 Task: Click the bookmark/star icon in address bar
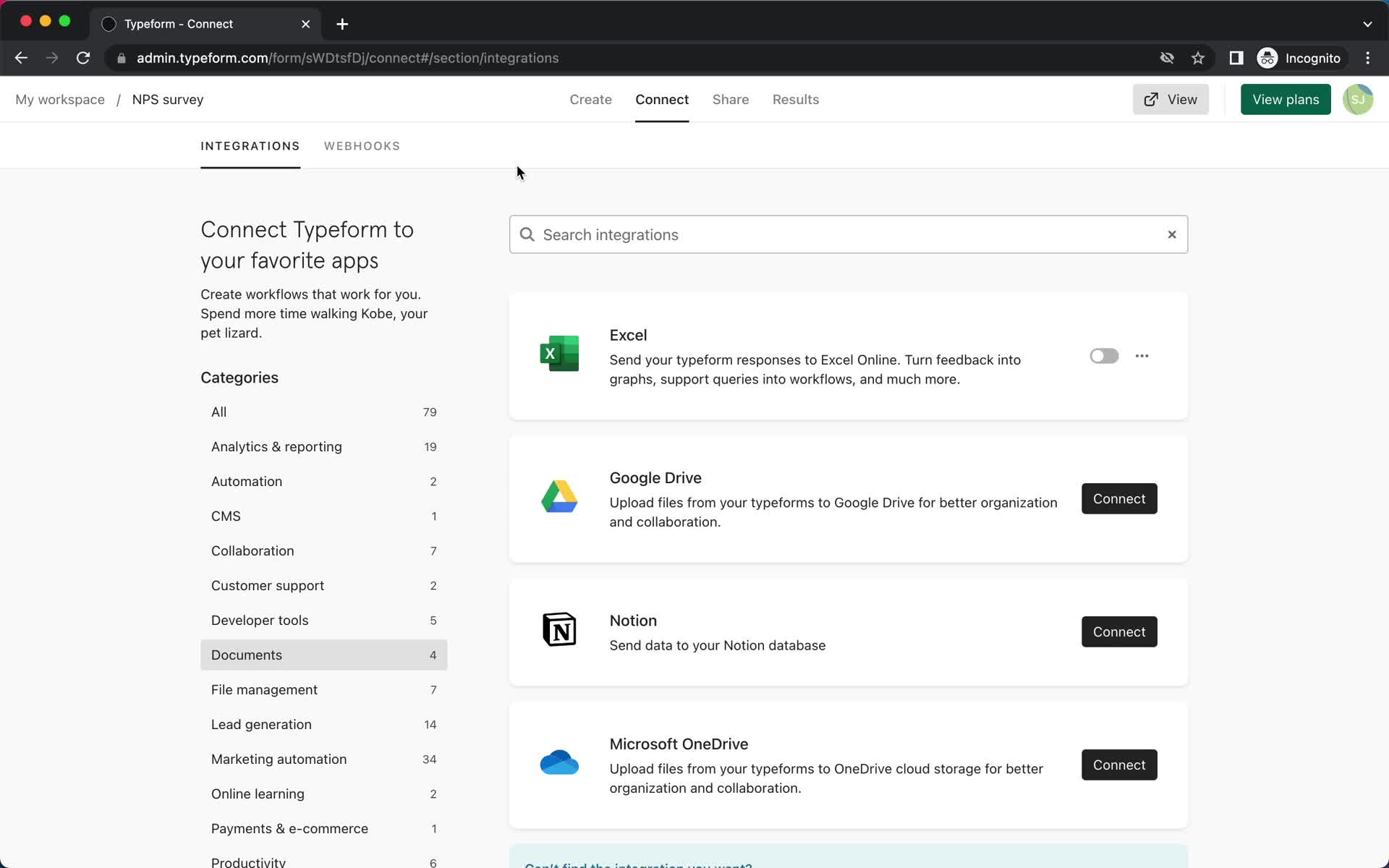point(1199,58)
